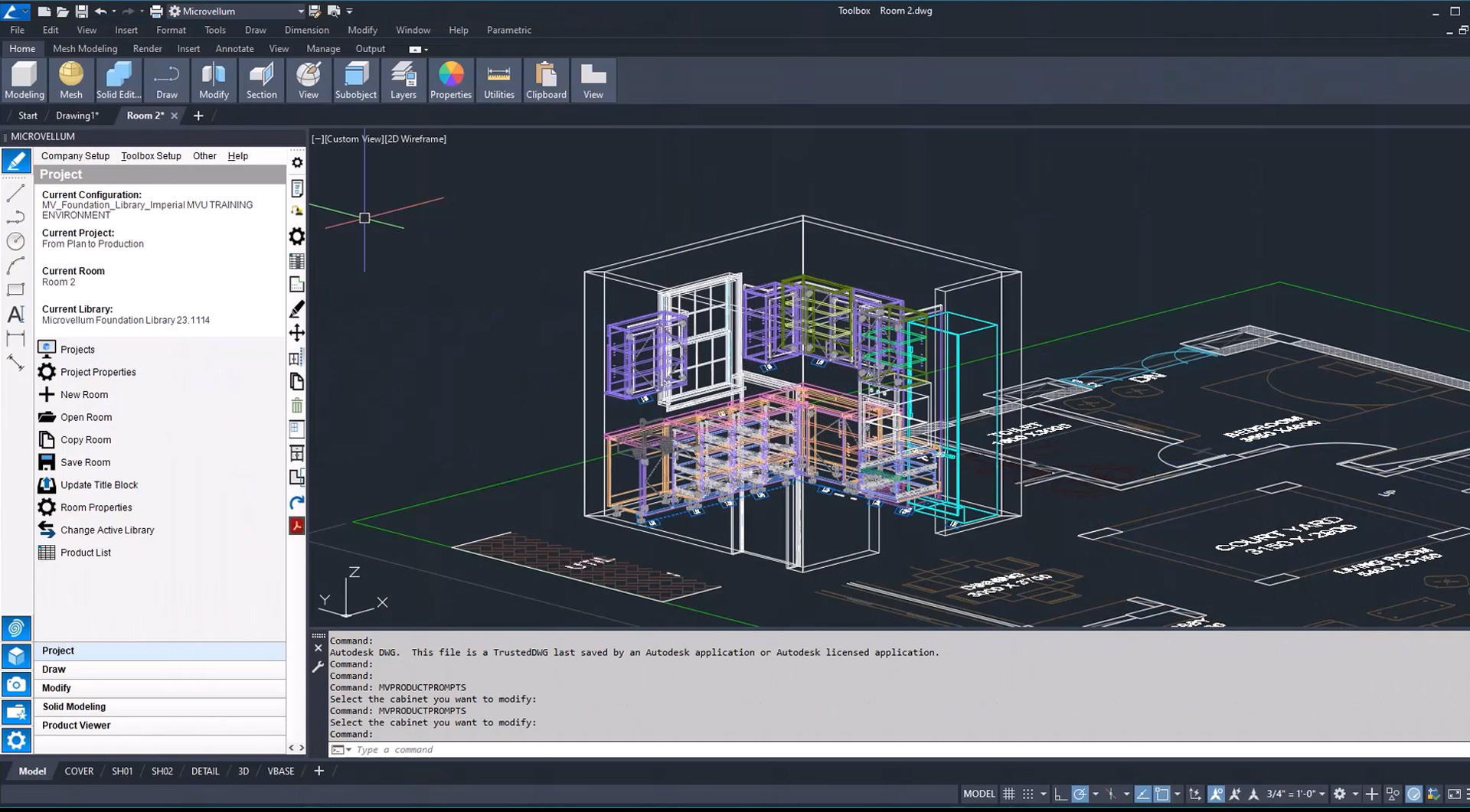Click the trash bin delete icon
Image resolution: width=1470 pixels, height=812 pixels.
(x=296, y=406)
